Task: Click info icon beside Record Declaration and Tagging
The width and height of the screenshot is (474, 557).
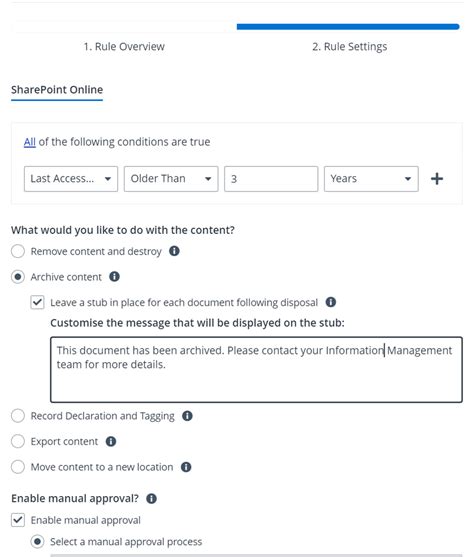Action: 187,416
